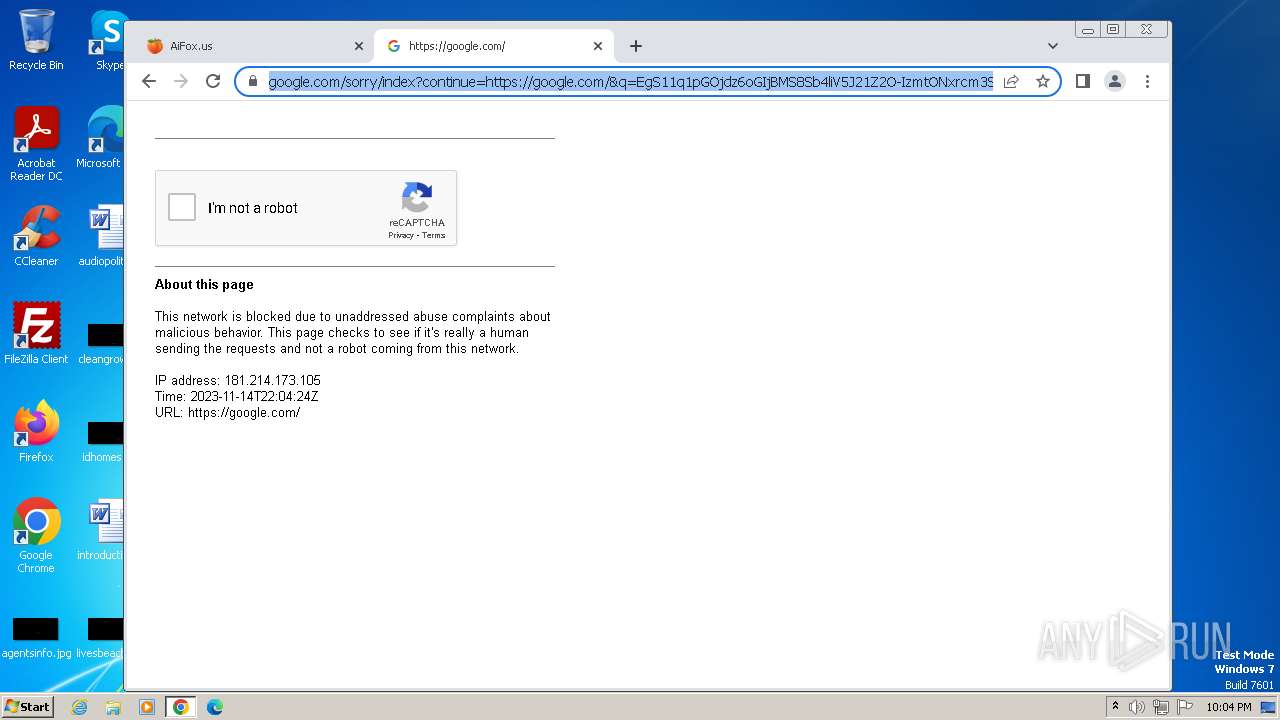The width and height of the screenshot is (1280, 720).
Task: Launch Internet Explorer from taskbar
Action: (x=79, y=707)
